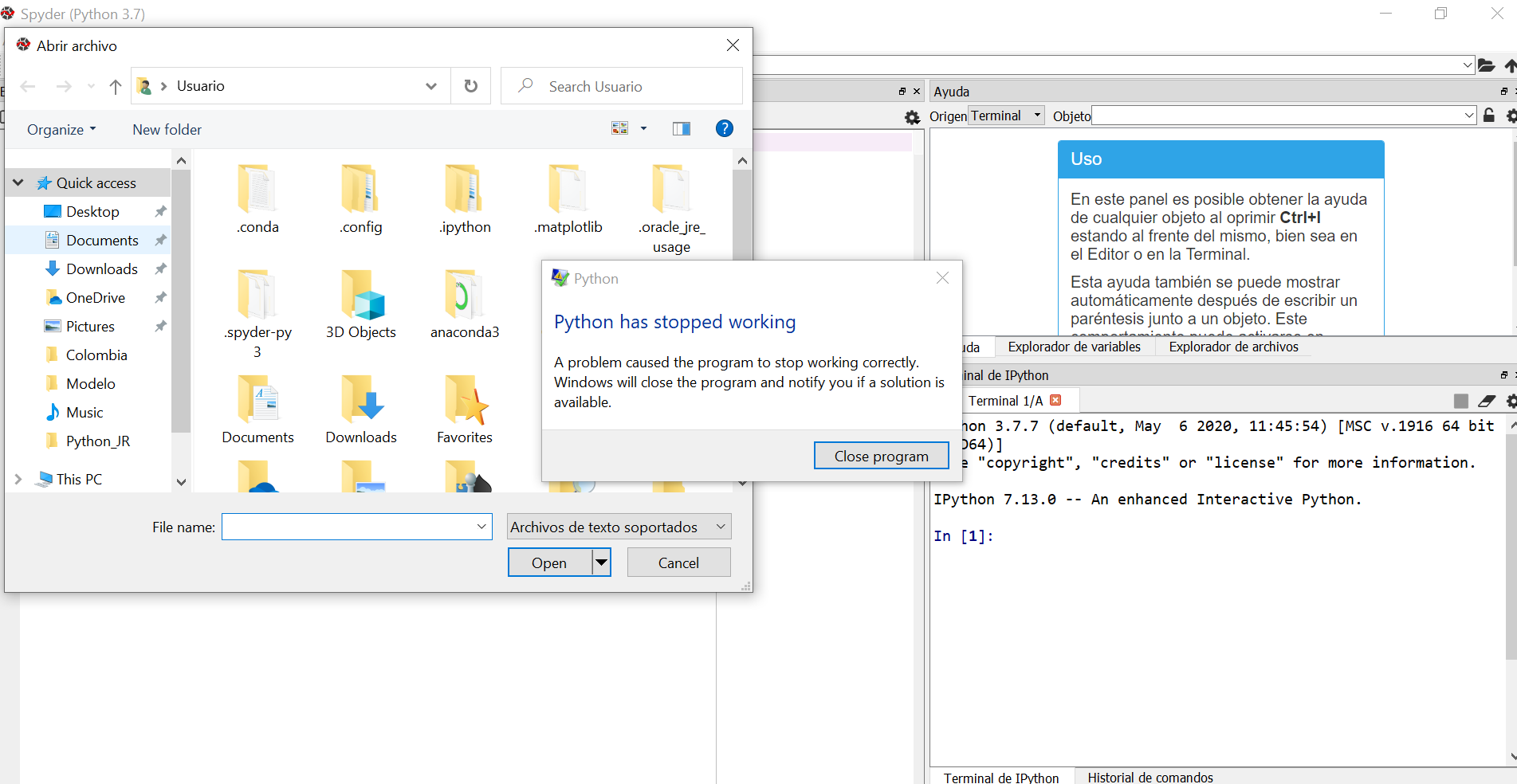Unpin Desktop from Quick access

tap(160, 211)
